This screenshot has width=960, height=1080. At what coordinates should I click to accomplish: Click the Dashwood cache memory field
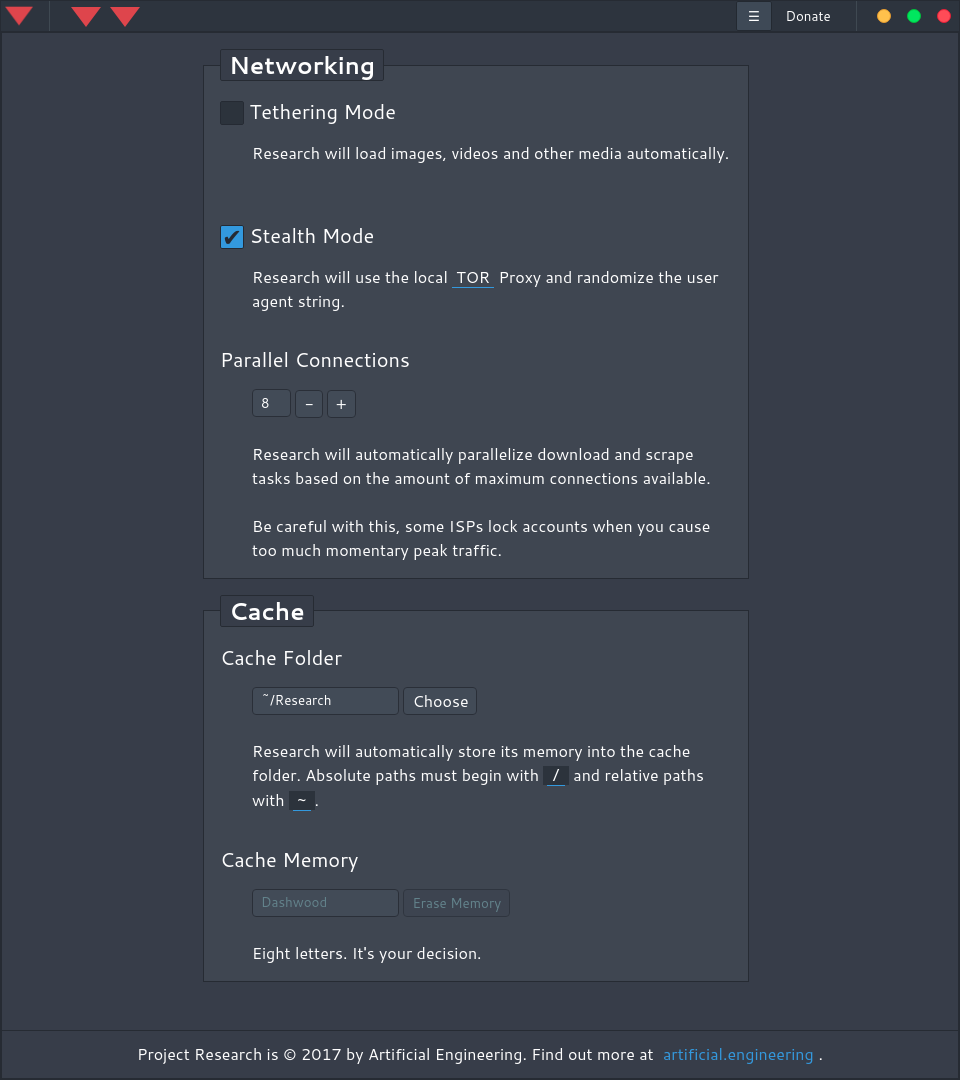[x=326, y=903]
